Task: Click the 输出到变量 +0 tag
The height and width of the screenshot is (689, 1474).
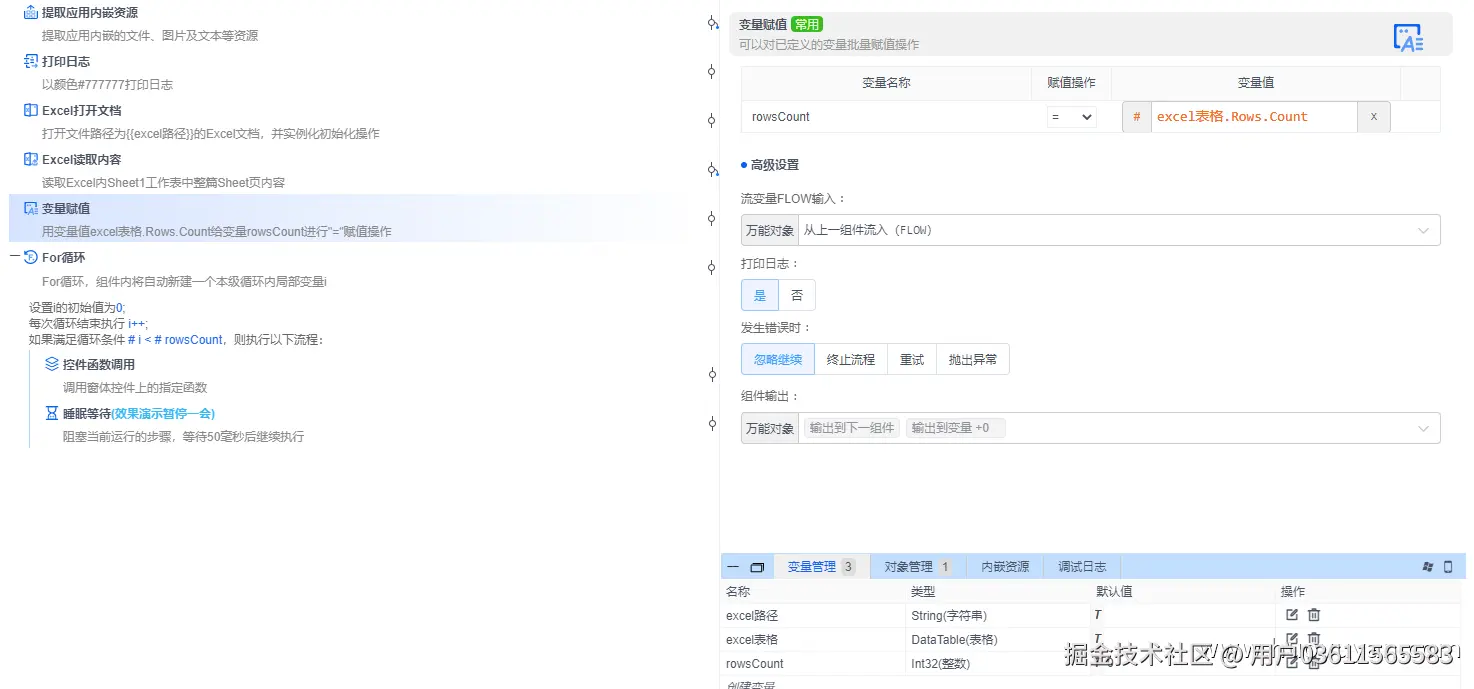Action: click(955, 428)
